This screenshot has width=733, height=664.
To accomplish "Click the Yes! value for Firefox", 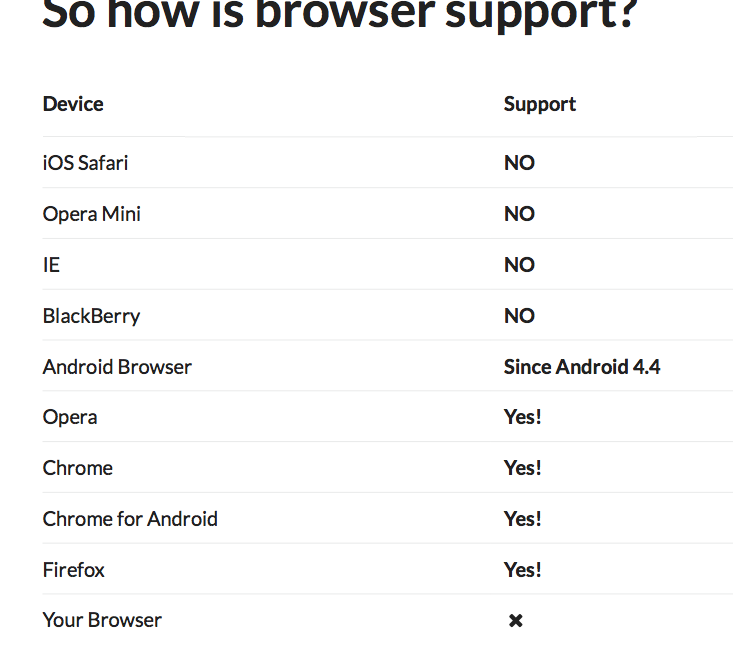I will [x=523, y=570].
